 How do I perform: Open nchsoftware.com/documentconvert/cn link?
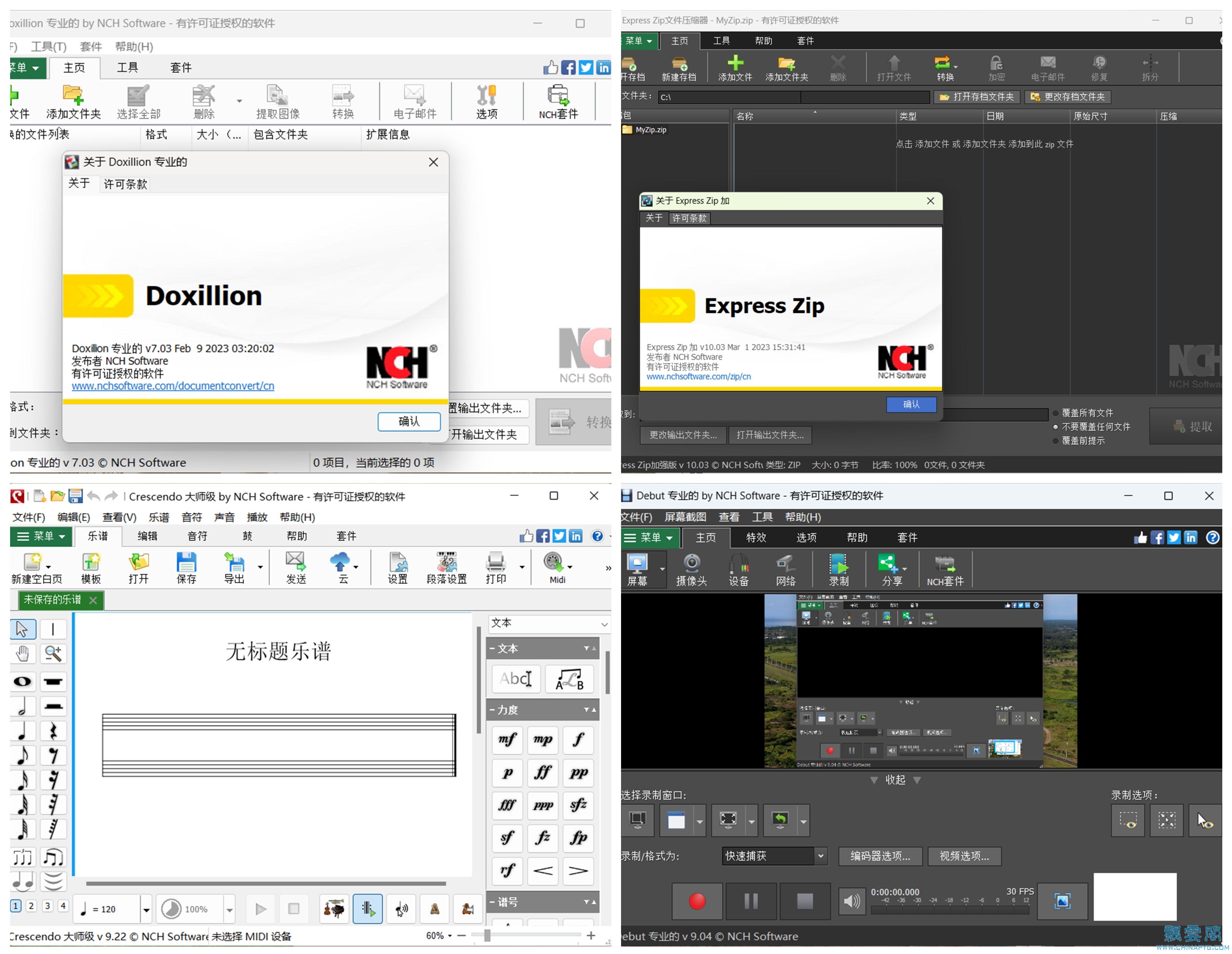coord(173,386)
